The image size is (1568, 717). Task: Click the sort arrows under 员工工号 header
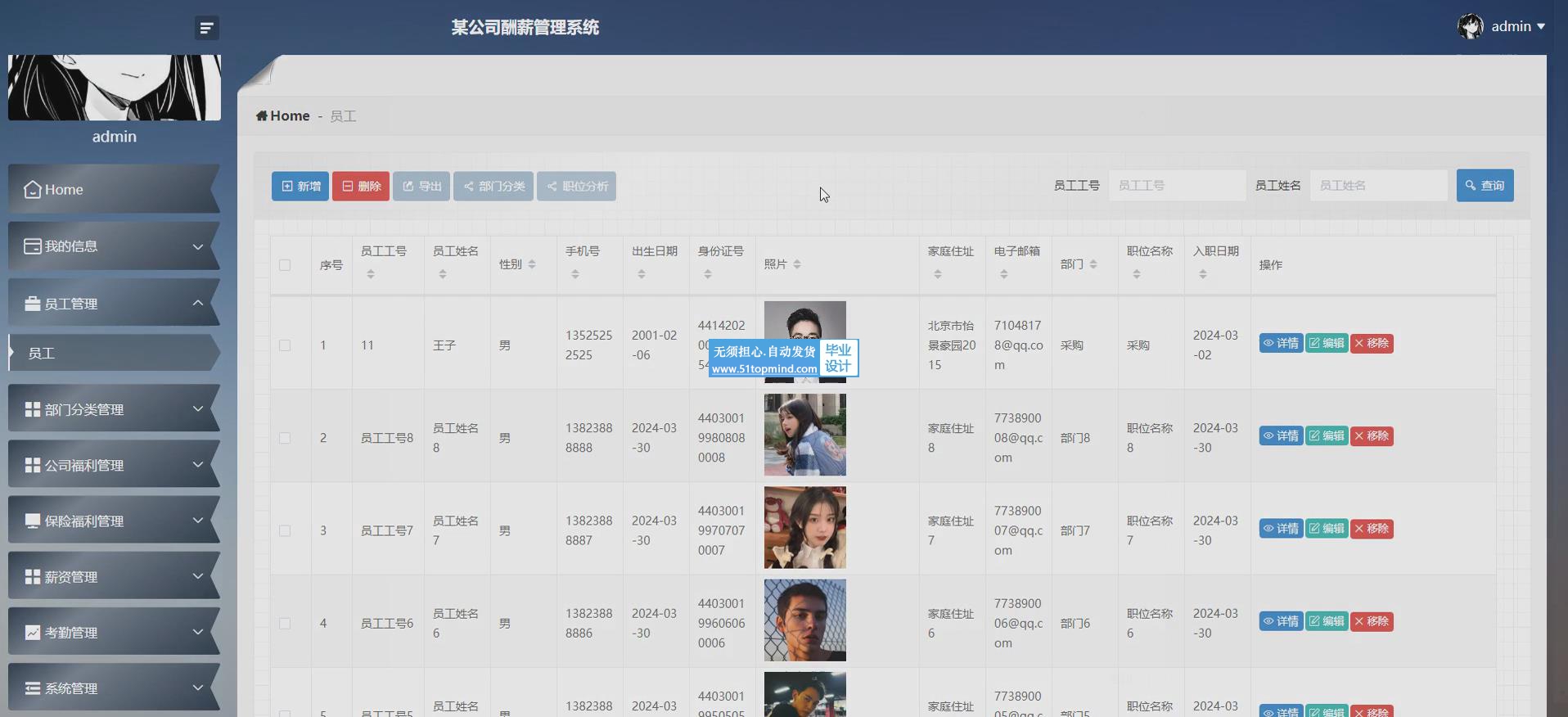click(371, 274)
